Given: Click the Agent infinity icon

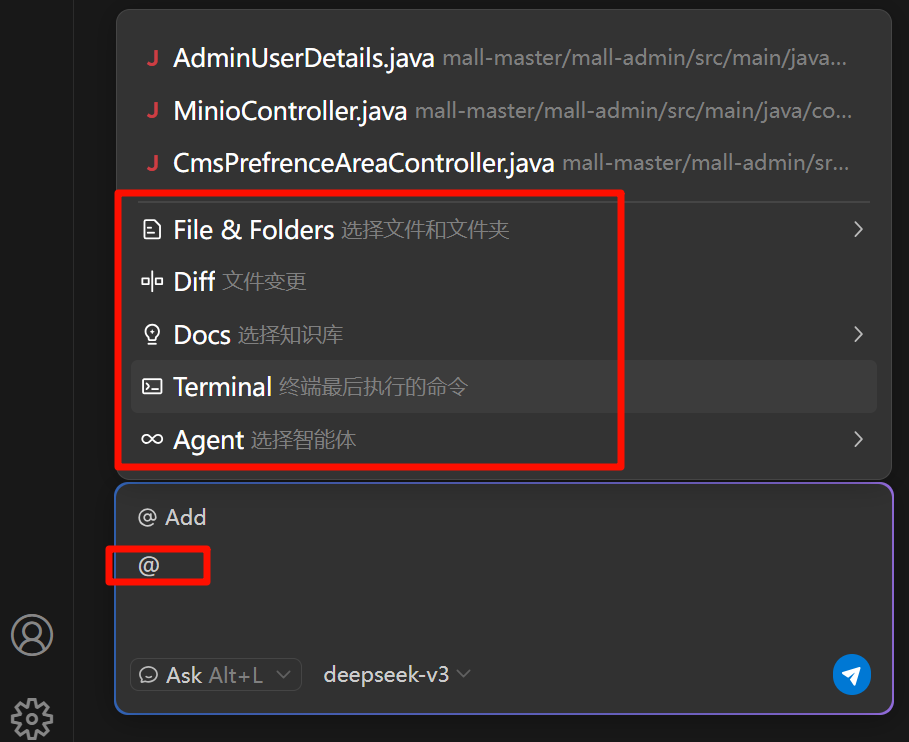Looking at the screenshot, I should (x=152, y=439).
